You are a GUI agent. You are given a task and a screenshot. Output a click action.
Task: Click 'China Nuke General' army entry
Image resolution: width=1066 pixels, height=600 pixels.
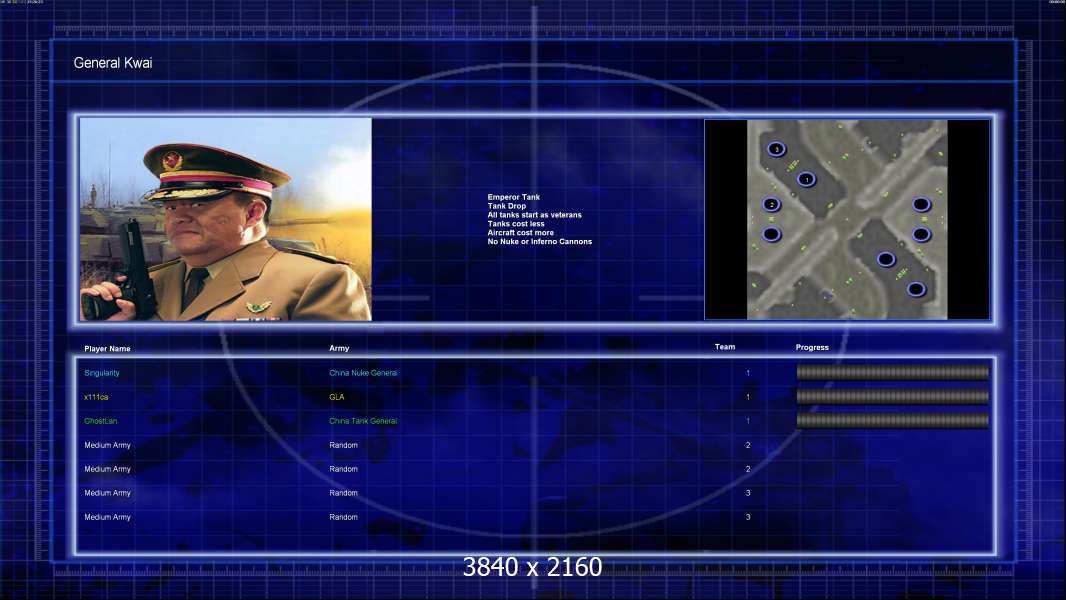[x=364, y=373]
